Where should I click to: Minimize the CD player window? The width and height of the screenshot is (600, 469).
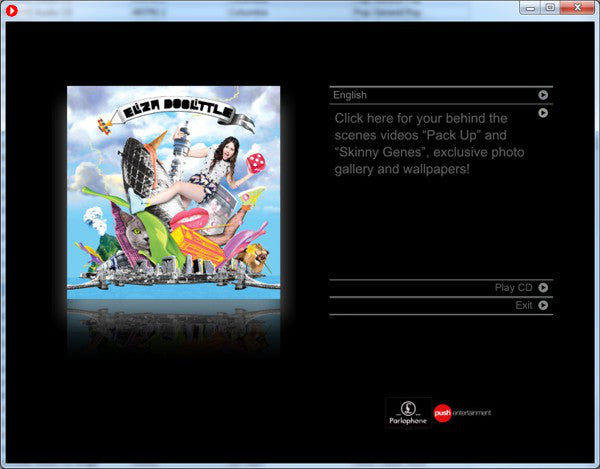[530, 8]
